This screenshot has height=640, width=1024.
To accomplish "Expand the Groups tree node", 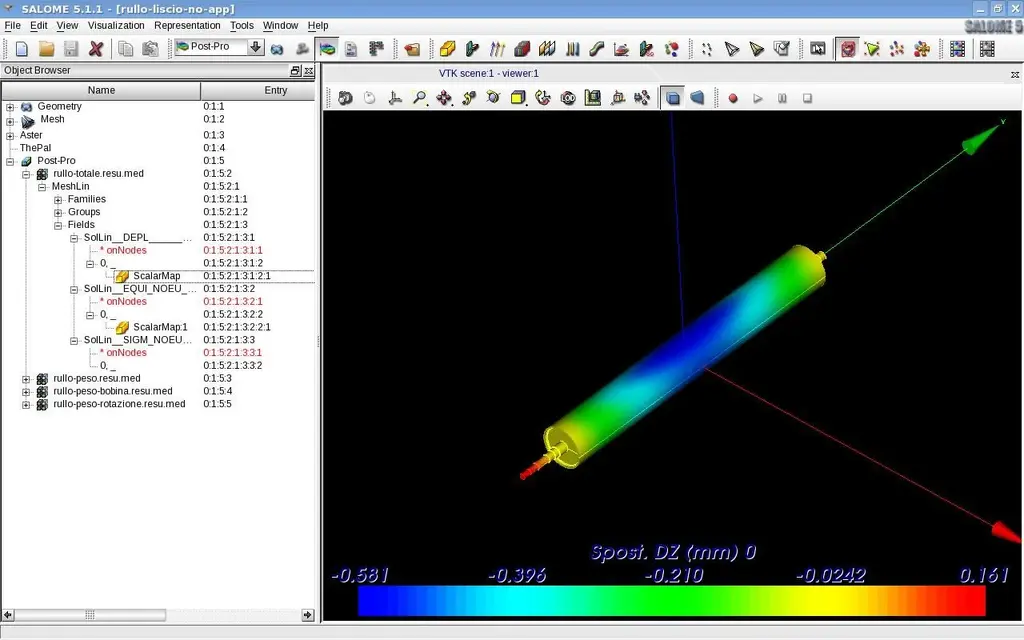I will click(58, 213).
